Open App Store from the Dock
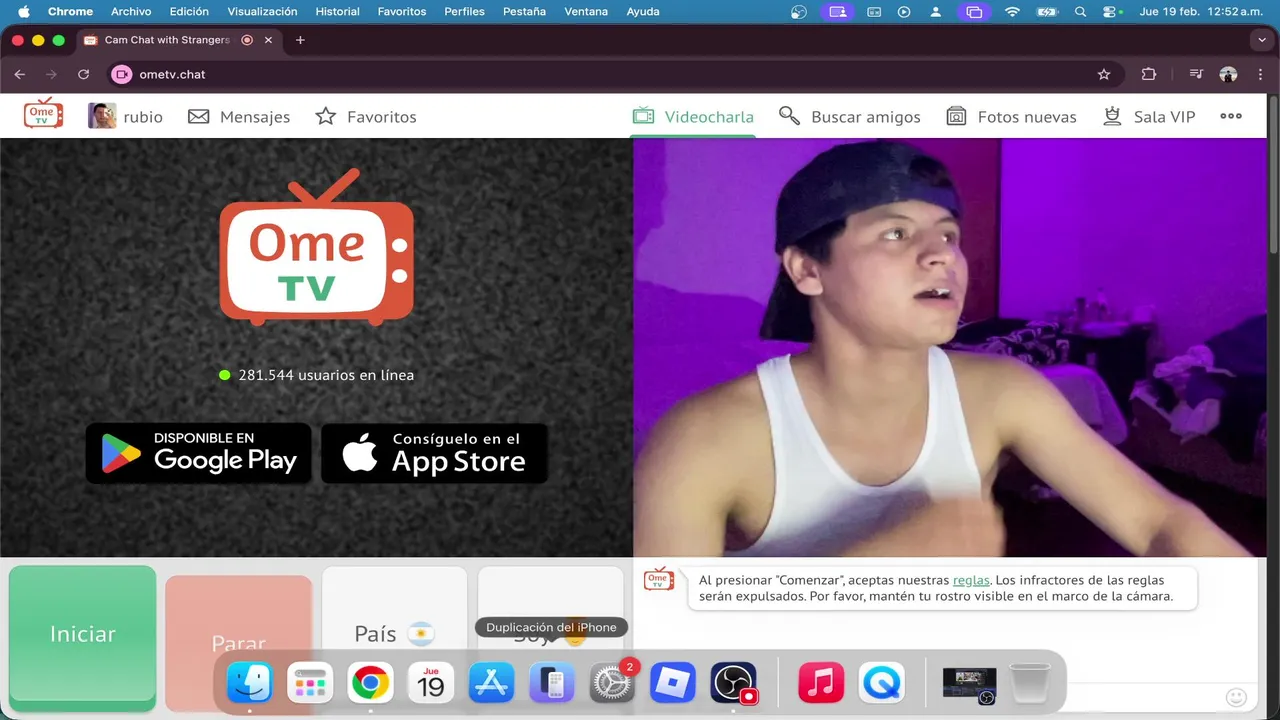1280x720 pixels. click(491, 684)
